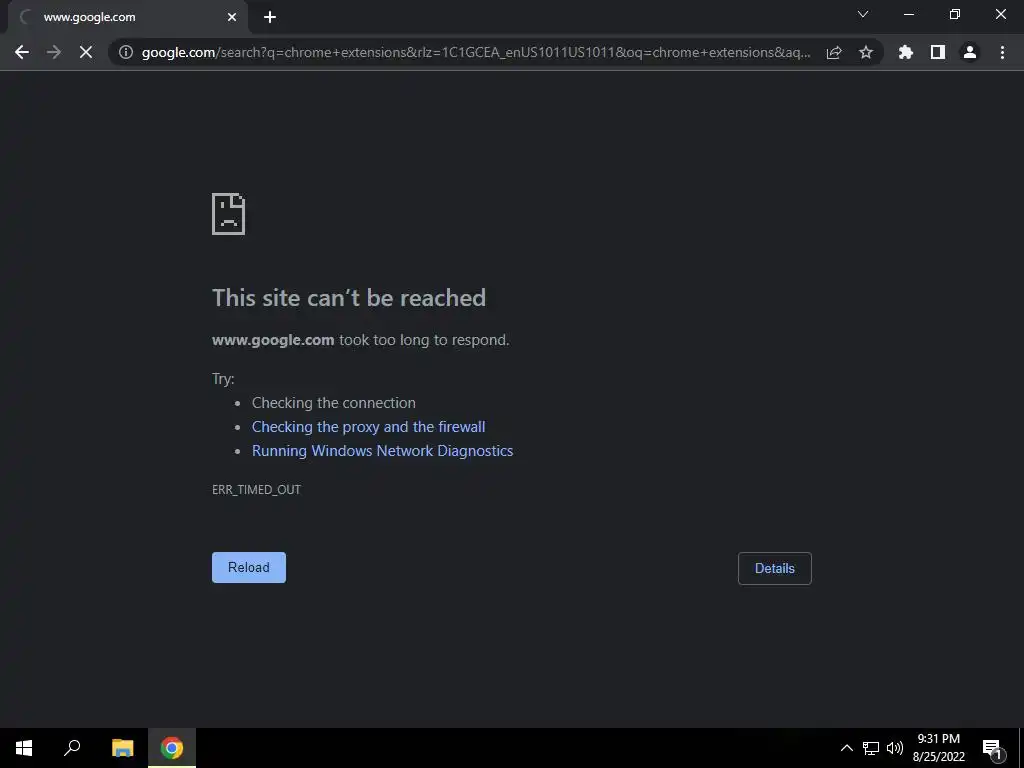Open Windows taskbar search
Screen dimensions: 1024x768
pos(72,748)
